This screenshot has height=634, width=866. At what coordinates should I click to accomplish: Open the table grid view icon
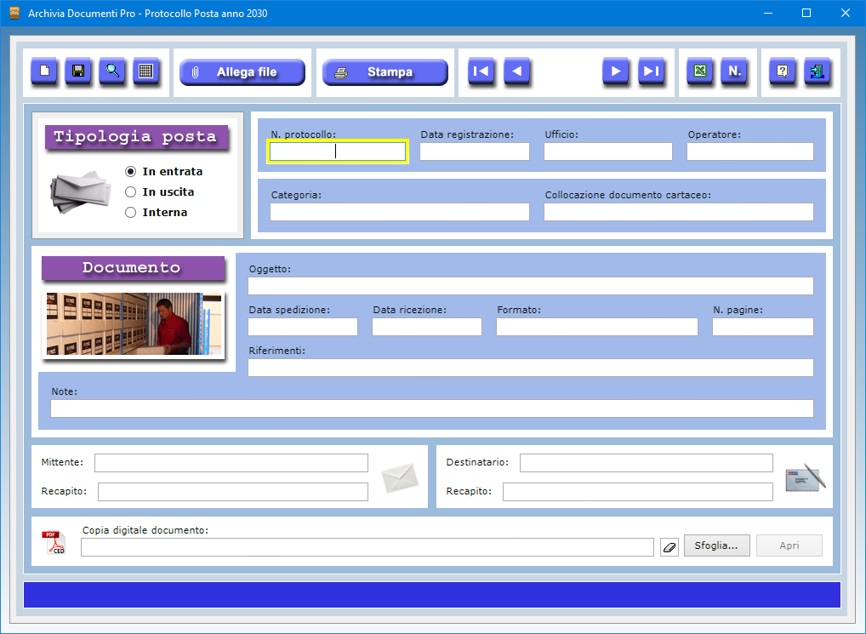[146, 71]
